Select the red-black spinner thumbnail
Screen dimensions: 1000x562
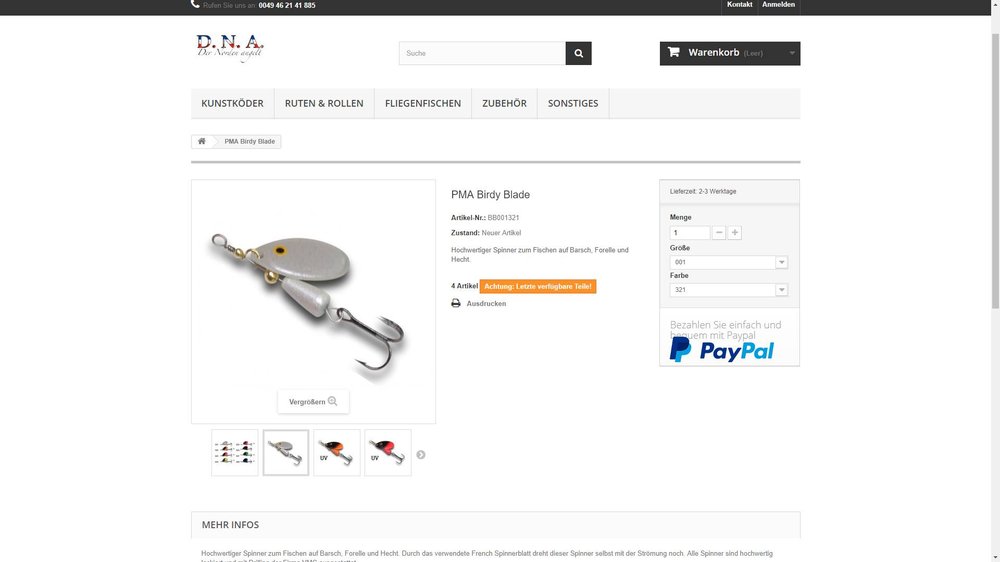[388, 453]
